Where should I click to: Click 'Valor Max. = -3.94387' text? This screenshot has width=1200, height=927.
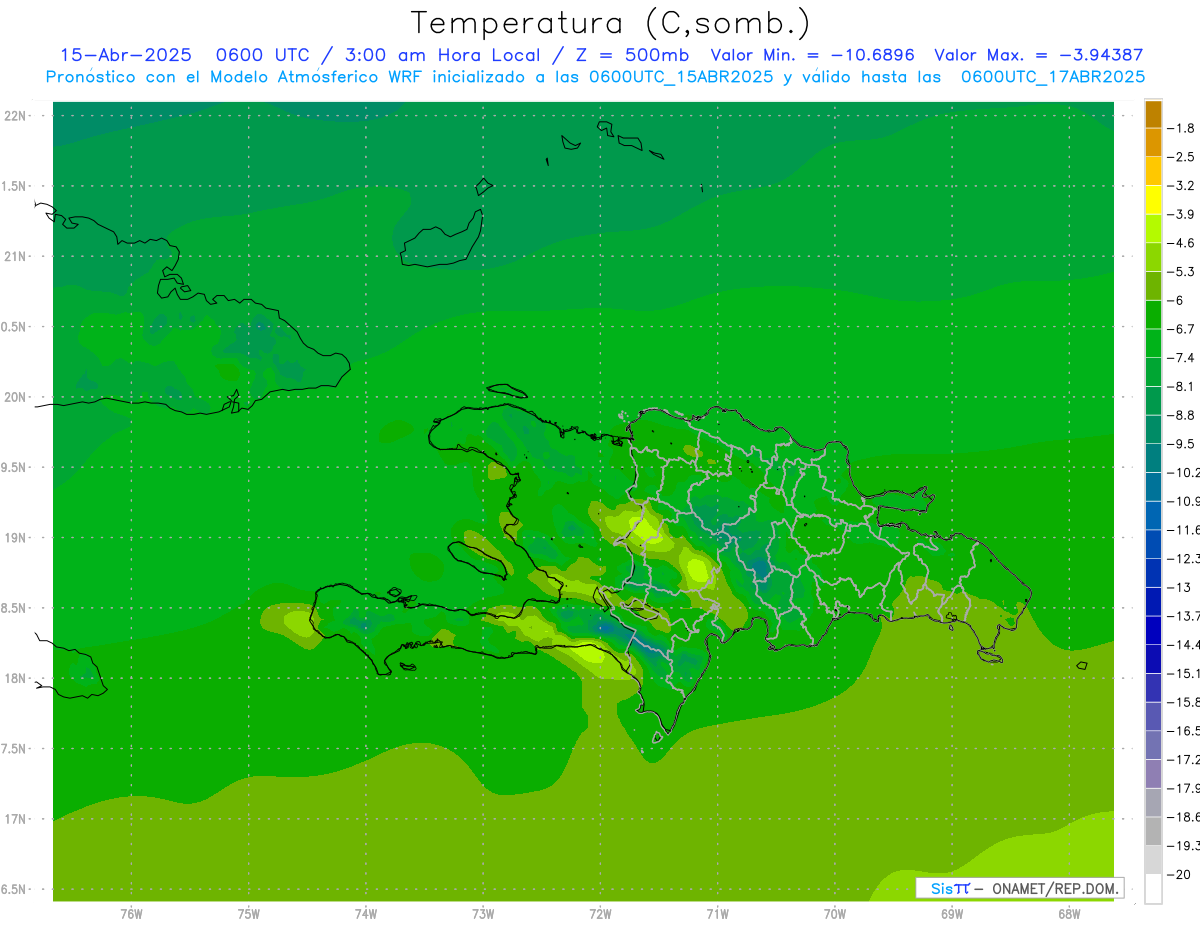1039,55
